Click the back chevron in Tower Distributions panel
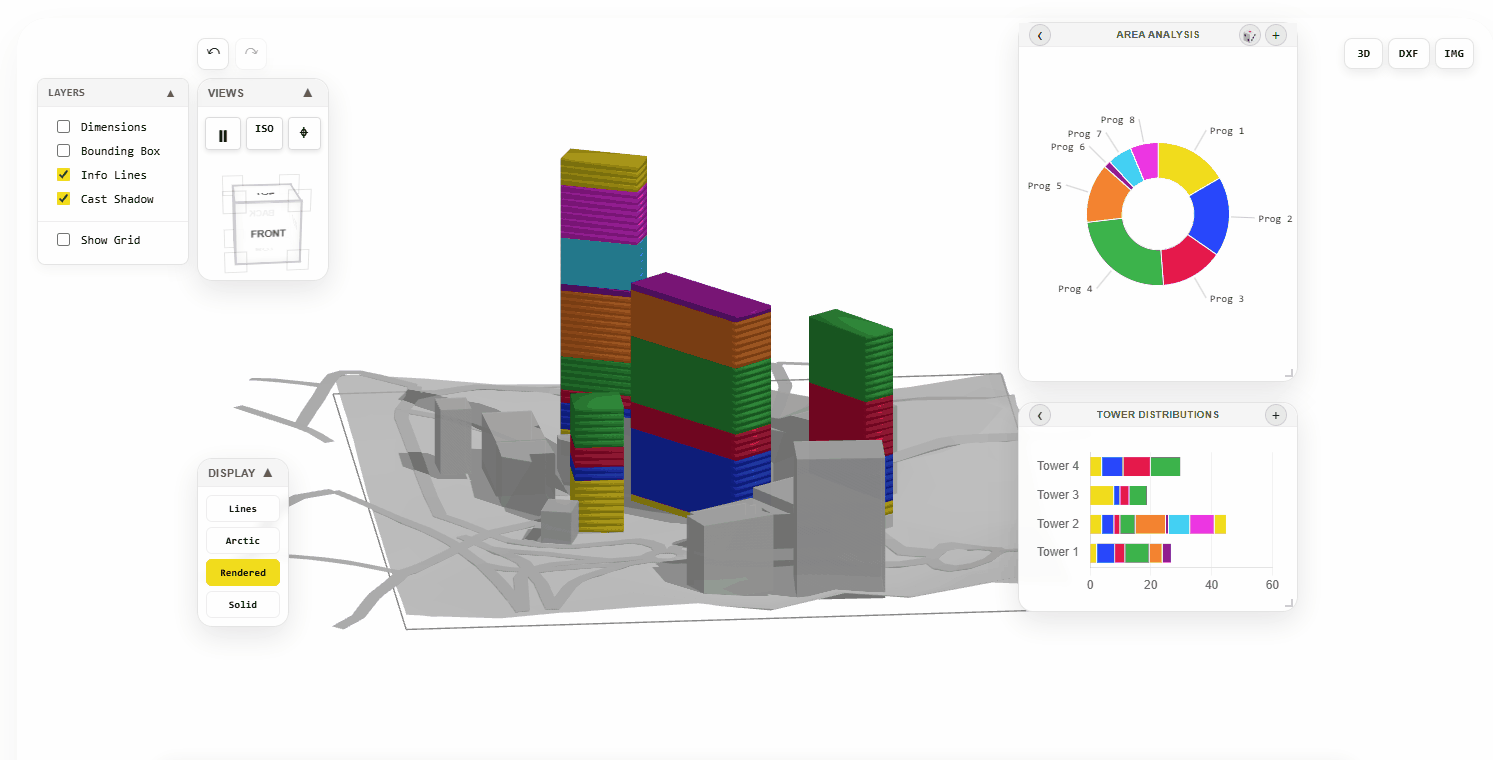1493x760 pixels. click(x=1040, y=415)
